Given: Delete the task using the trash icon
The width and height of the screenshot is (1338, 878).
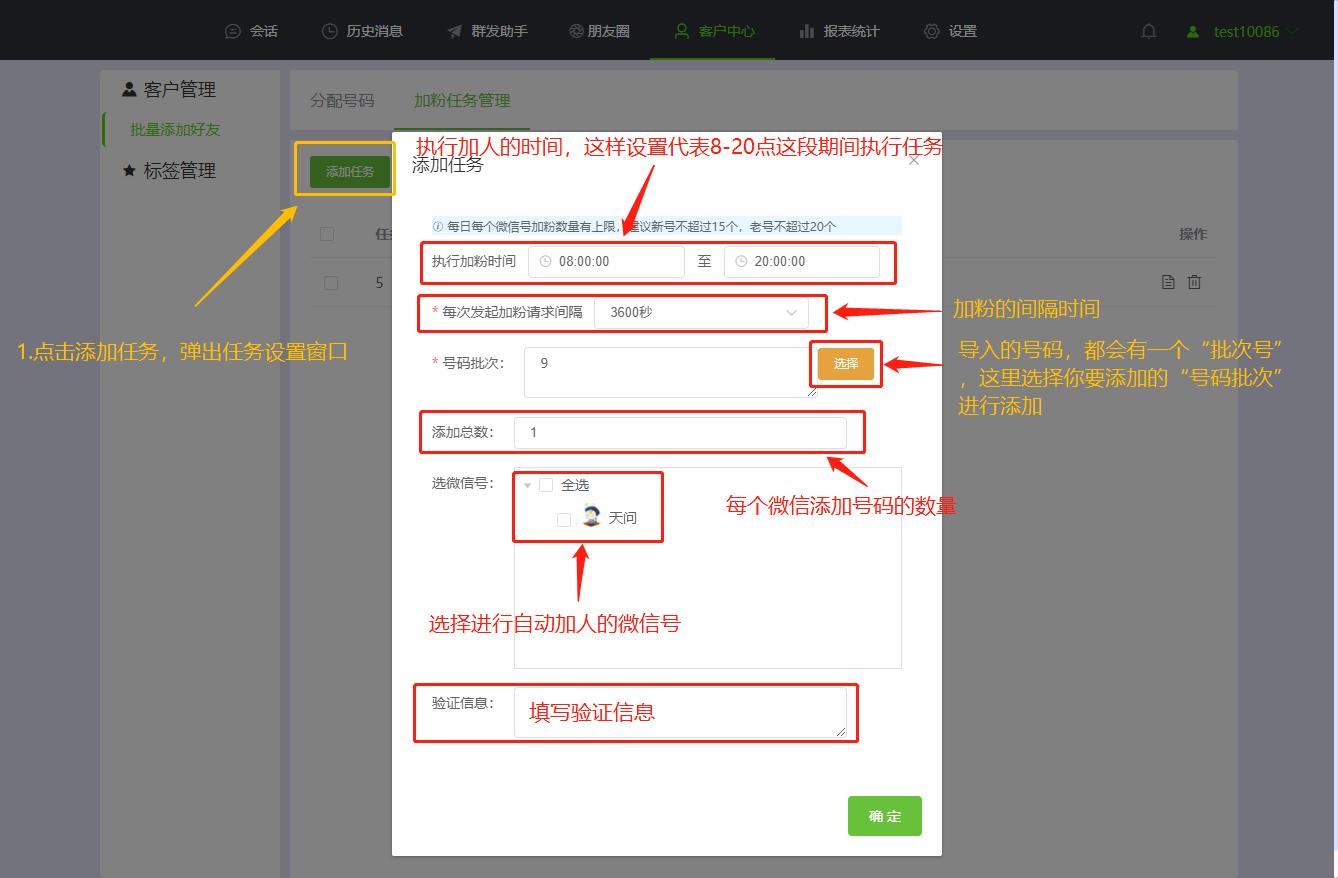Looking at the screenshot, I should point(1194,282).
